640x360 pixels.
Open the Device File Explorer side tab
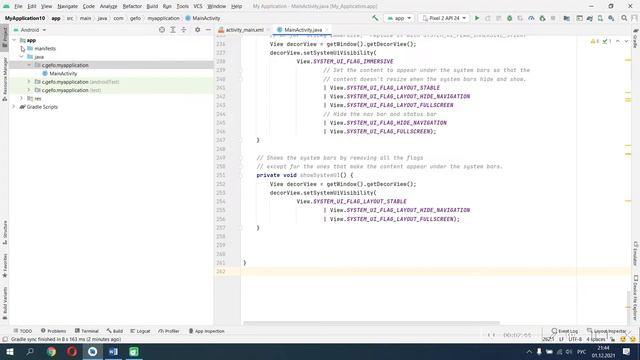(x=636, y=298)
